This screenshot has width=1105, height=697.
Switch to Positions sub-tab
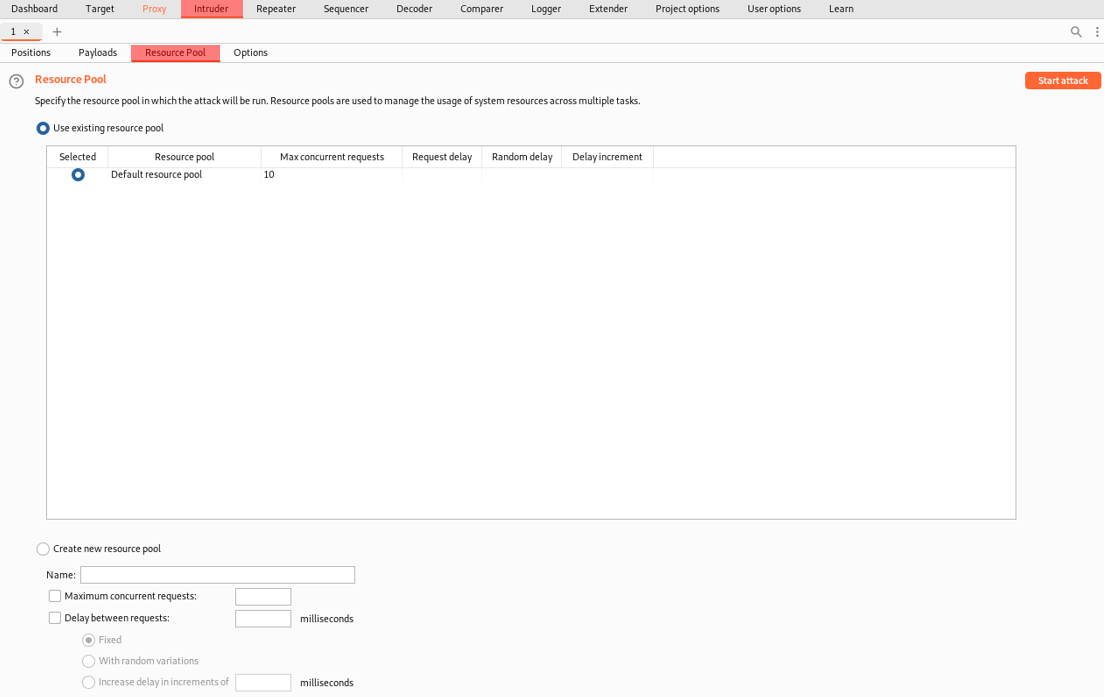[x=31, y=53]
